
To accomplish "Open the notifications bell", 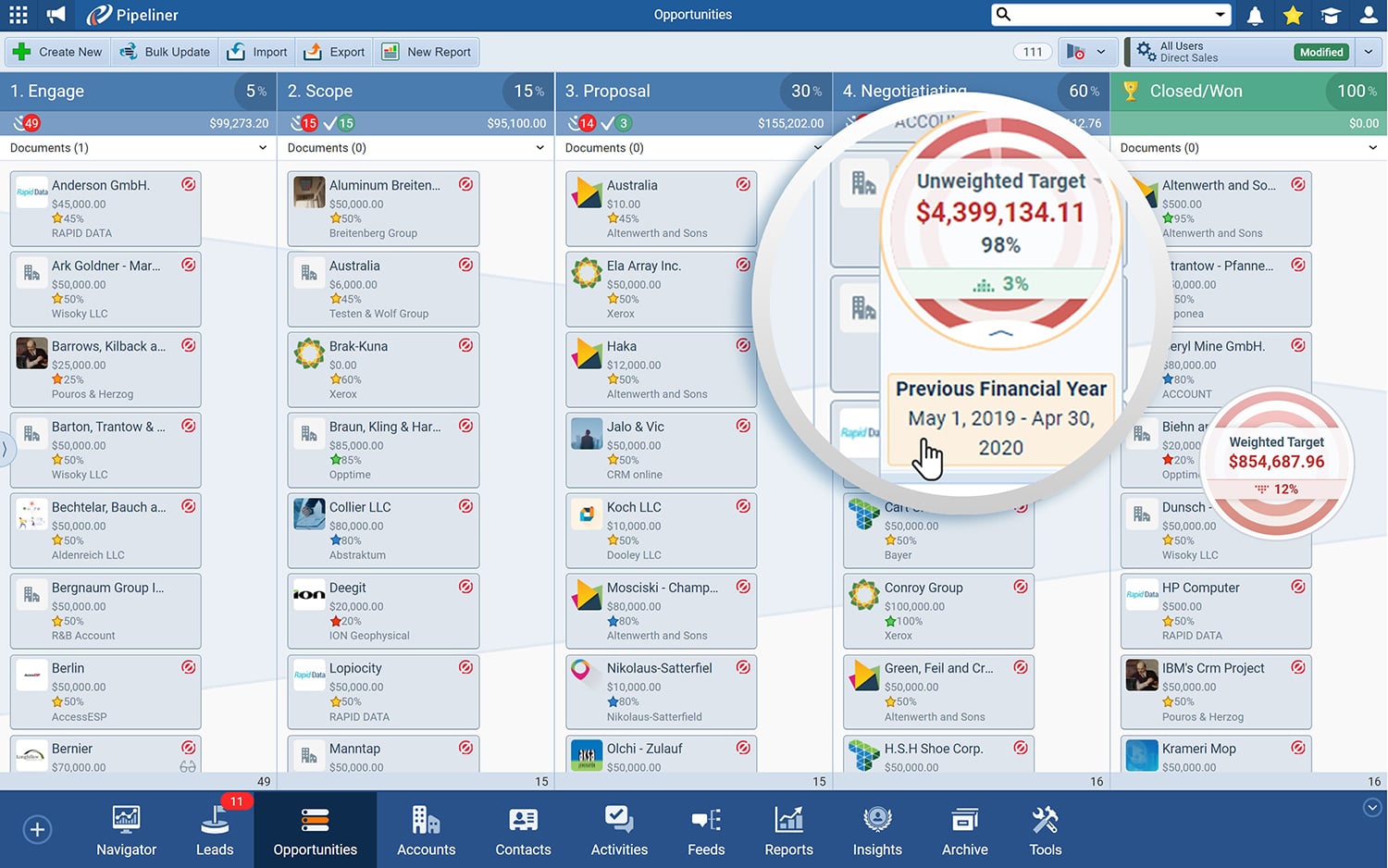I will (1255, 15).
